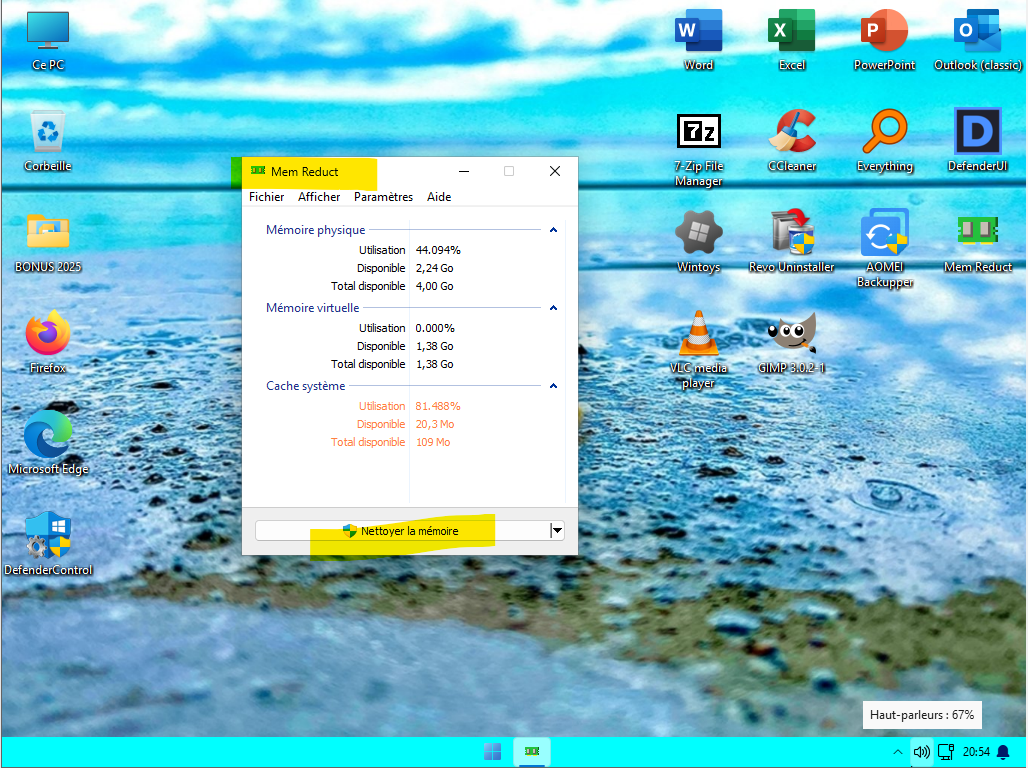Select the 44.094% physical utilisation value
Image resolution: width=1028 pixels, height=768 pixels.
tap(438, 250)
